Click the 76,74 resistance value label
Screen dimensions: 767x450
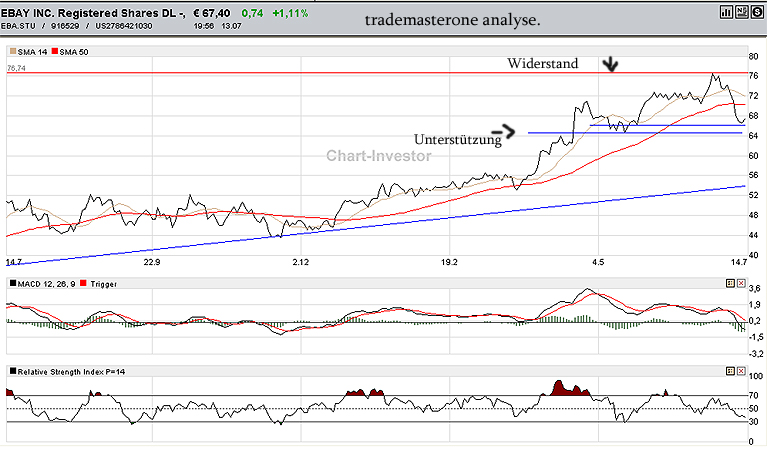(x=16, y=68)
